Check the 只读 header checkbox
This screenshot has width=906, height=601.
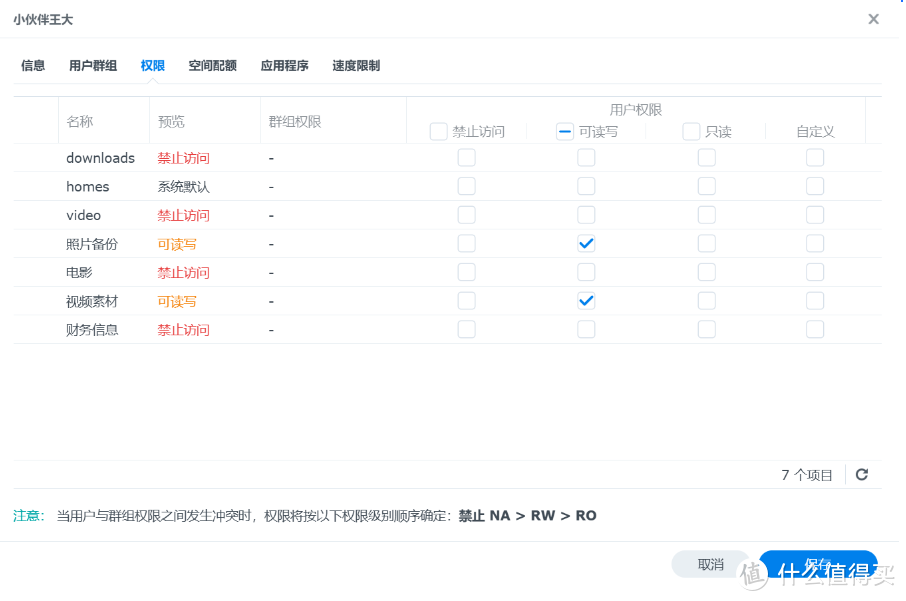pos(690,131)
